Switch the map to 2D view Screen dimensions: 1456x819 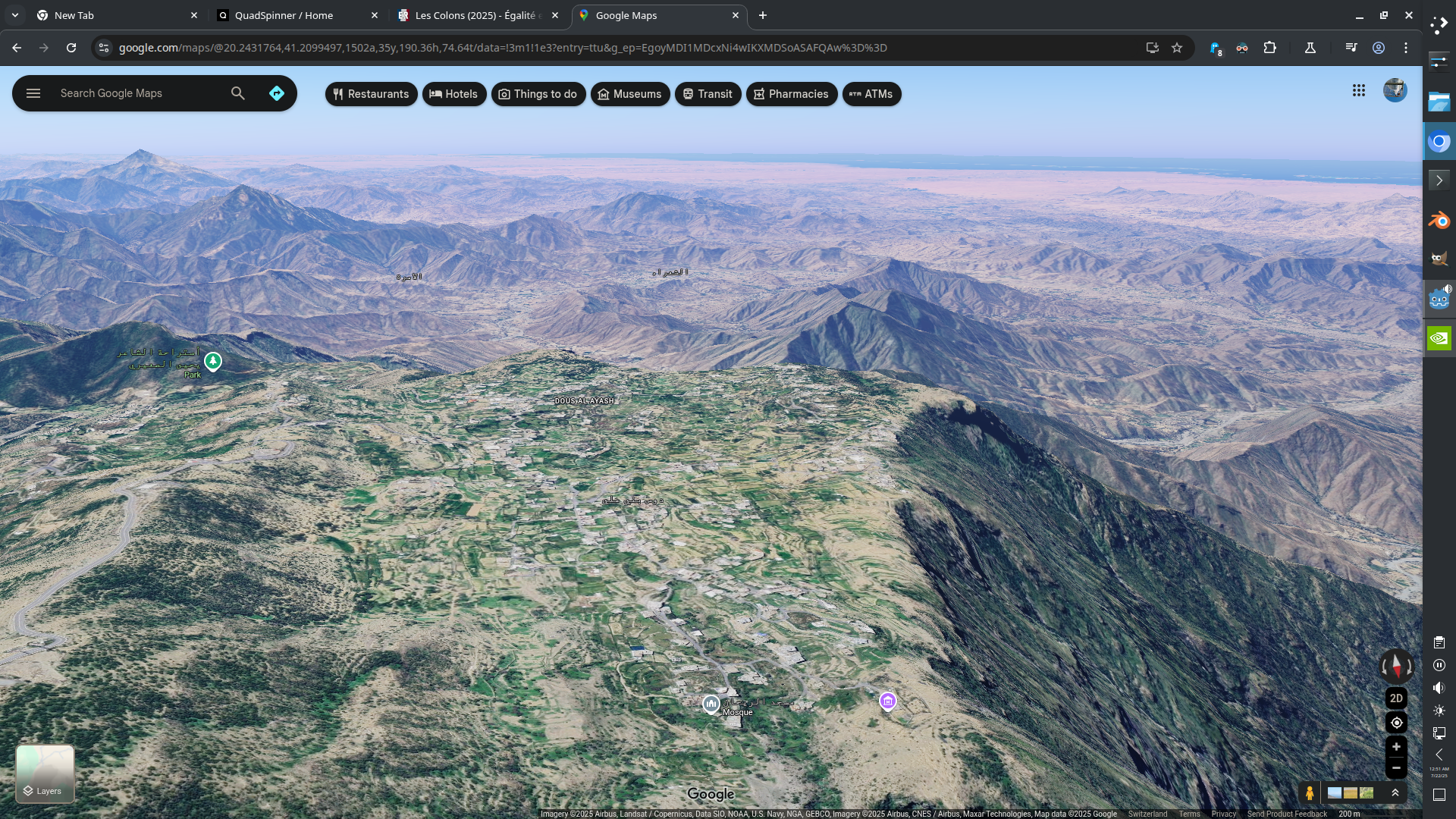1396,698
